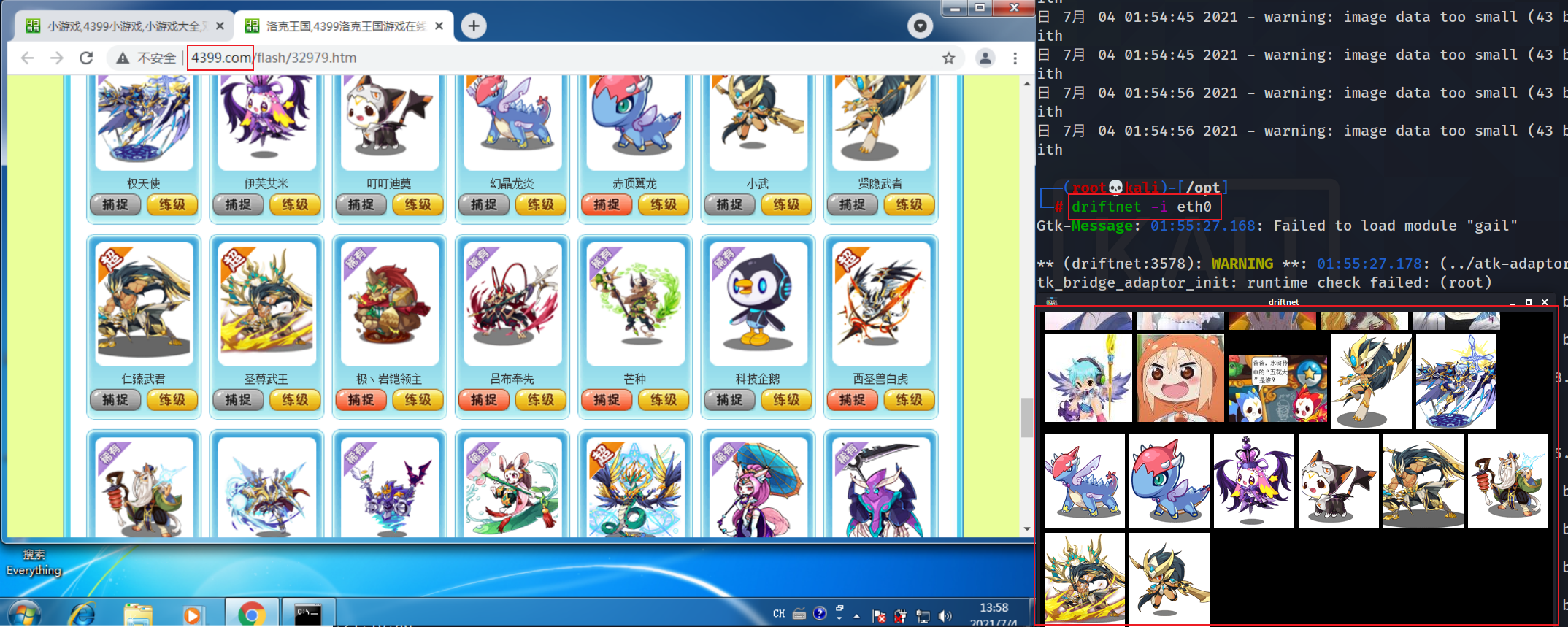
Task: Click 捕捉 under 伊芙艾米
Action: [x=238, y=205]
